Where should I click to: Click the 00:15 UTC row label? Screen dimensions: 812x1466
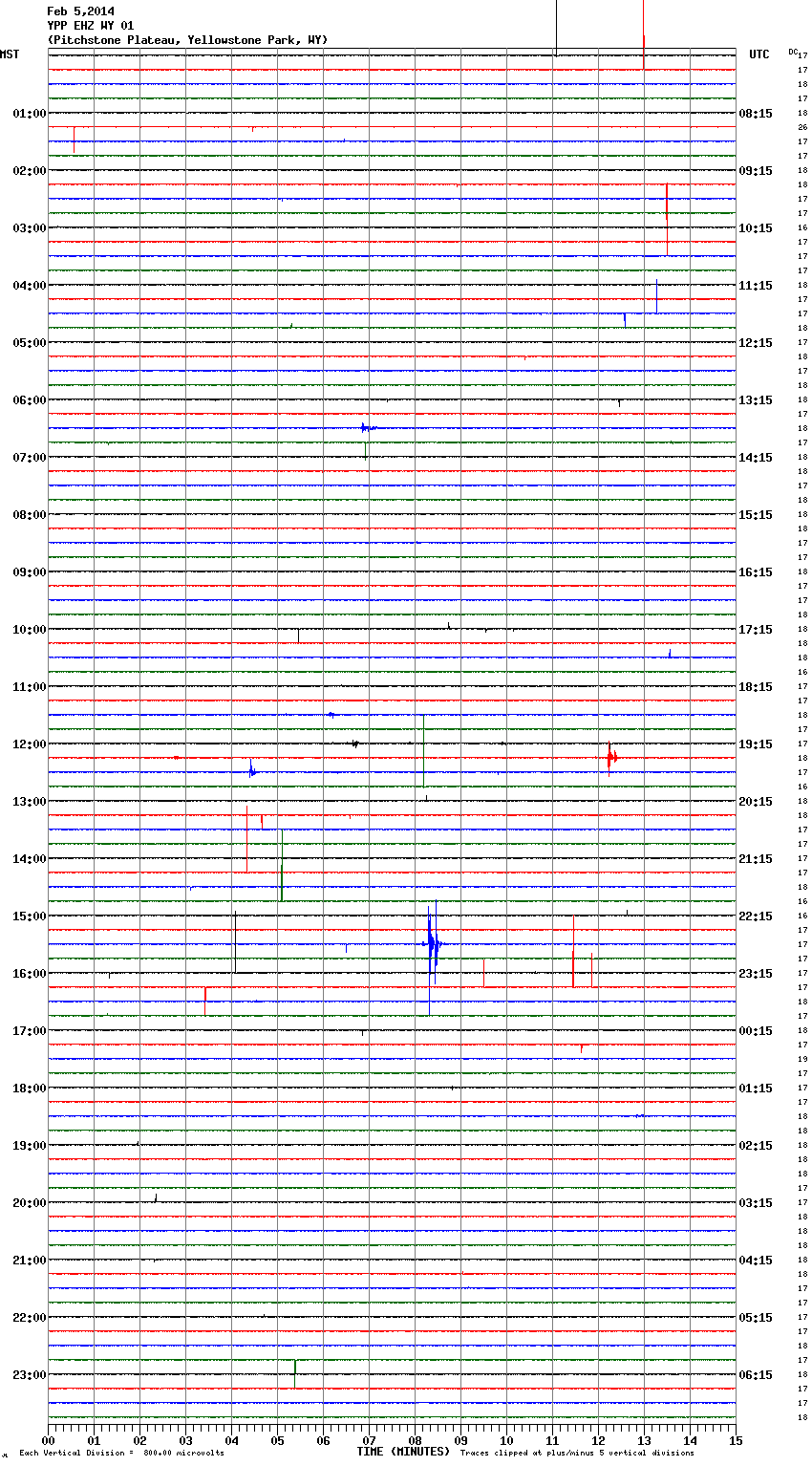756,1030
